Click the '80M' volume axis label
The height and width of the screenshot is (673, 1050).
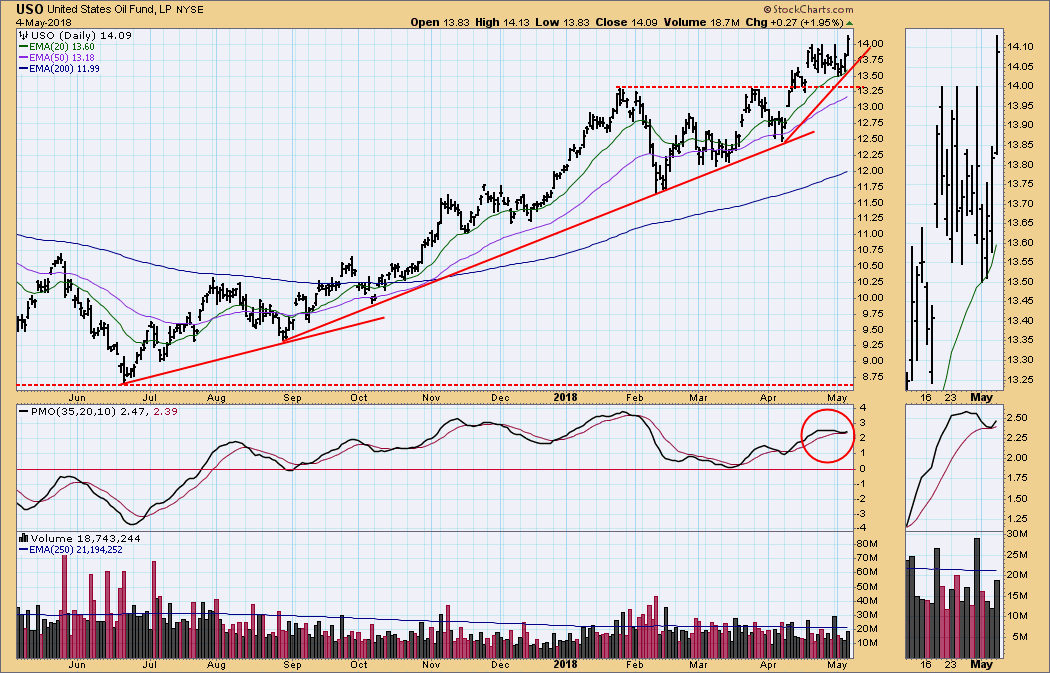click(x=869, y=544)
